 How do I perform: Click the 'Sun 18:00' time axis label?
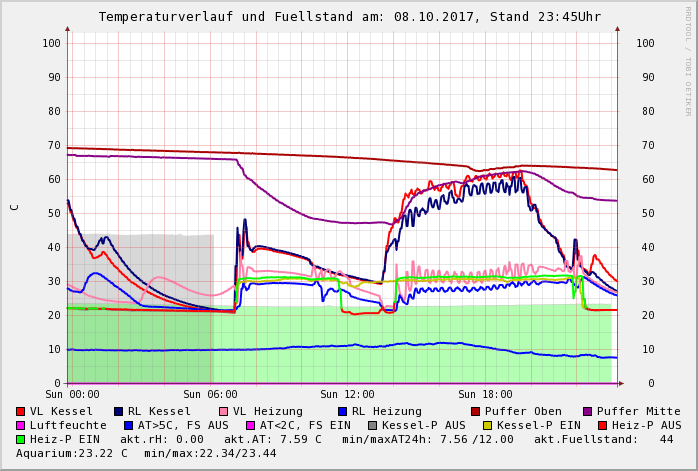pos(485,394)
